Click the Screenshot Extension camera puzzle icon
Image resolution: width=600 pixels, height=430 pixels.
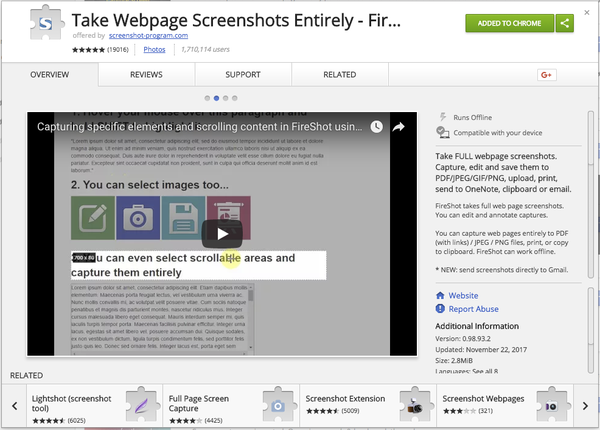click(415, 405)
